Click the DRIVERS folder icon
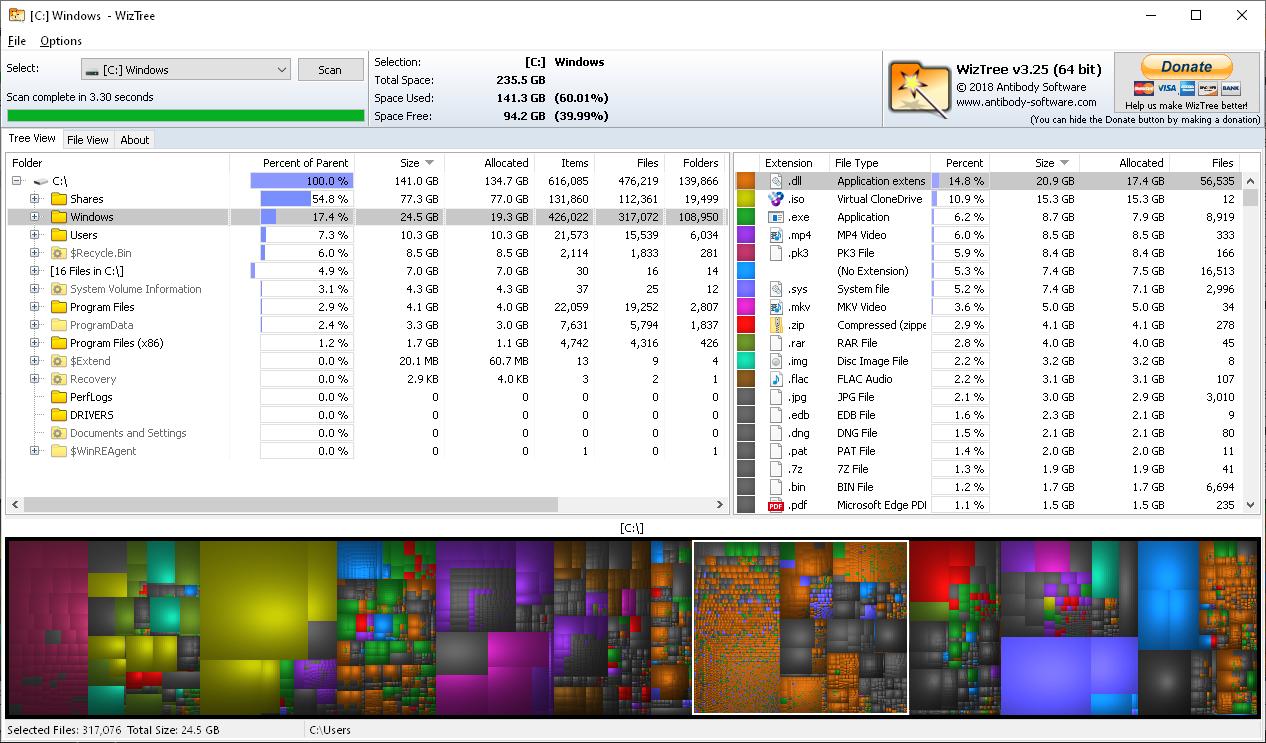Screen dimensions: 1266x743 [x=59, y=415]
